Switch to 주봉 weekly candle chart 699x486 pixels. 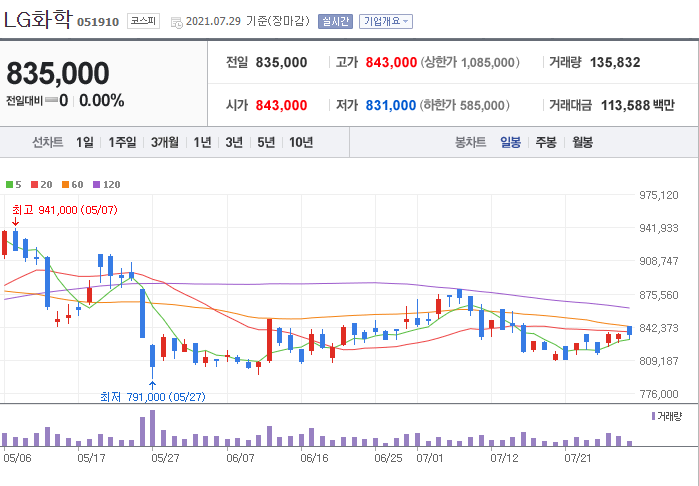(546, 142)
